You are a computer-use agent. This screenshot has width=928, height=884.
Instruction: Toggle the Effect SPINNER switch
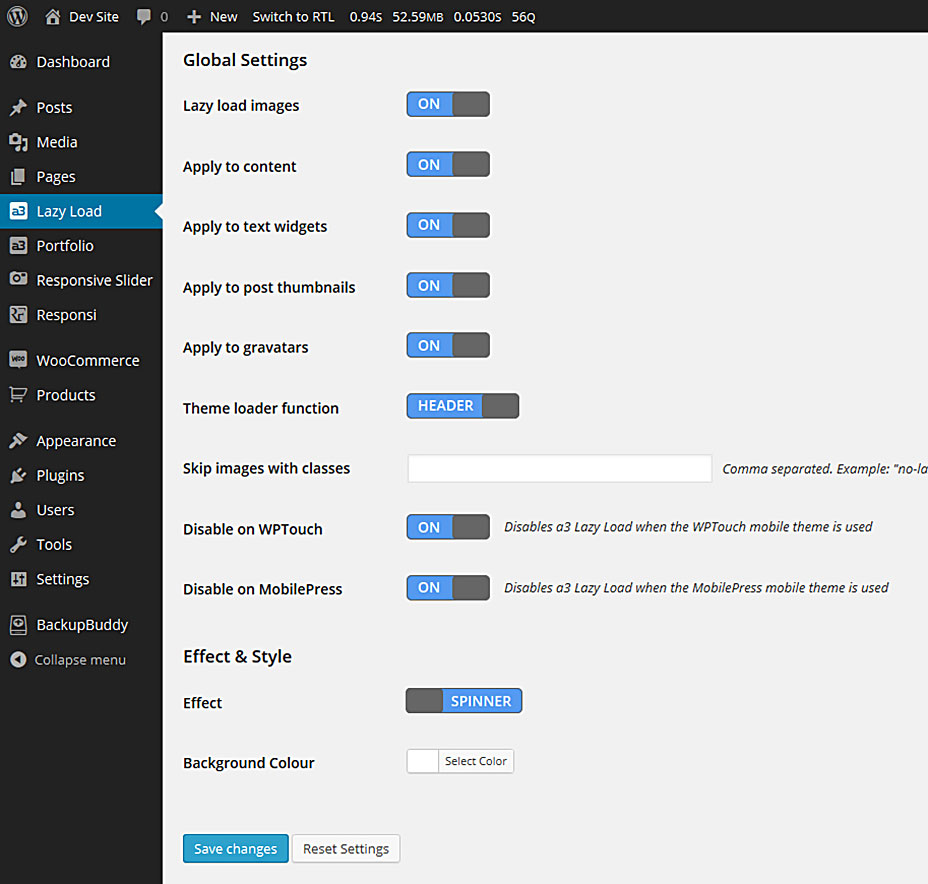point(464,701)
